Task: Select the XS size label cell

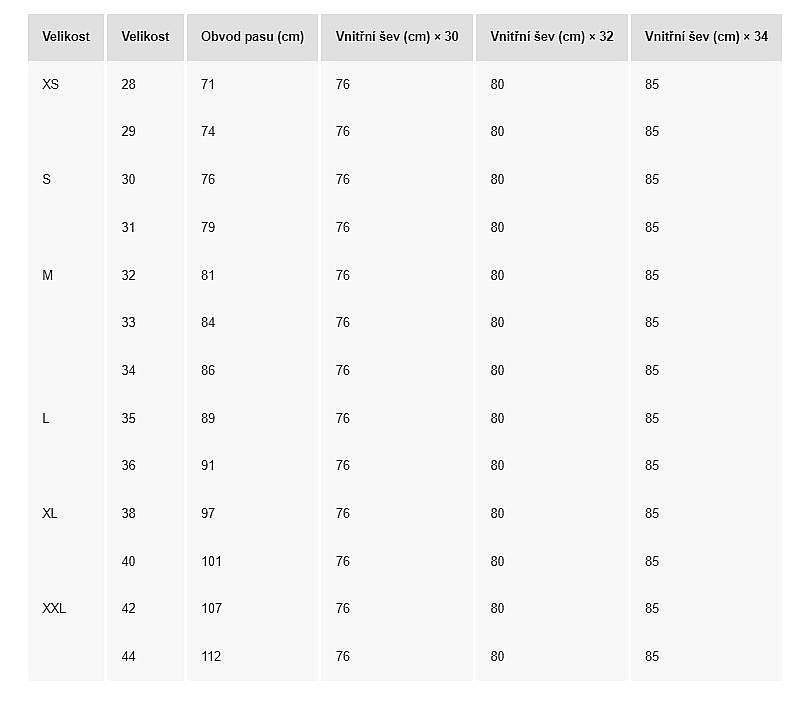Action: [51, 85]
